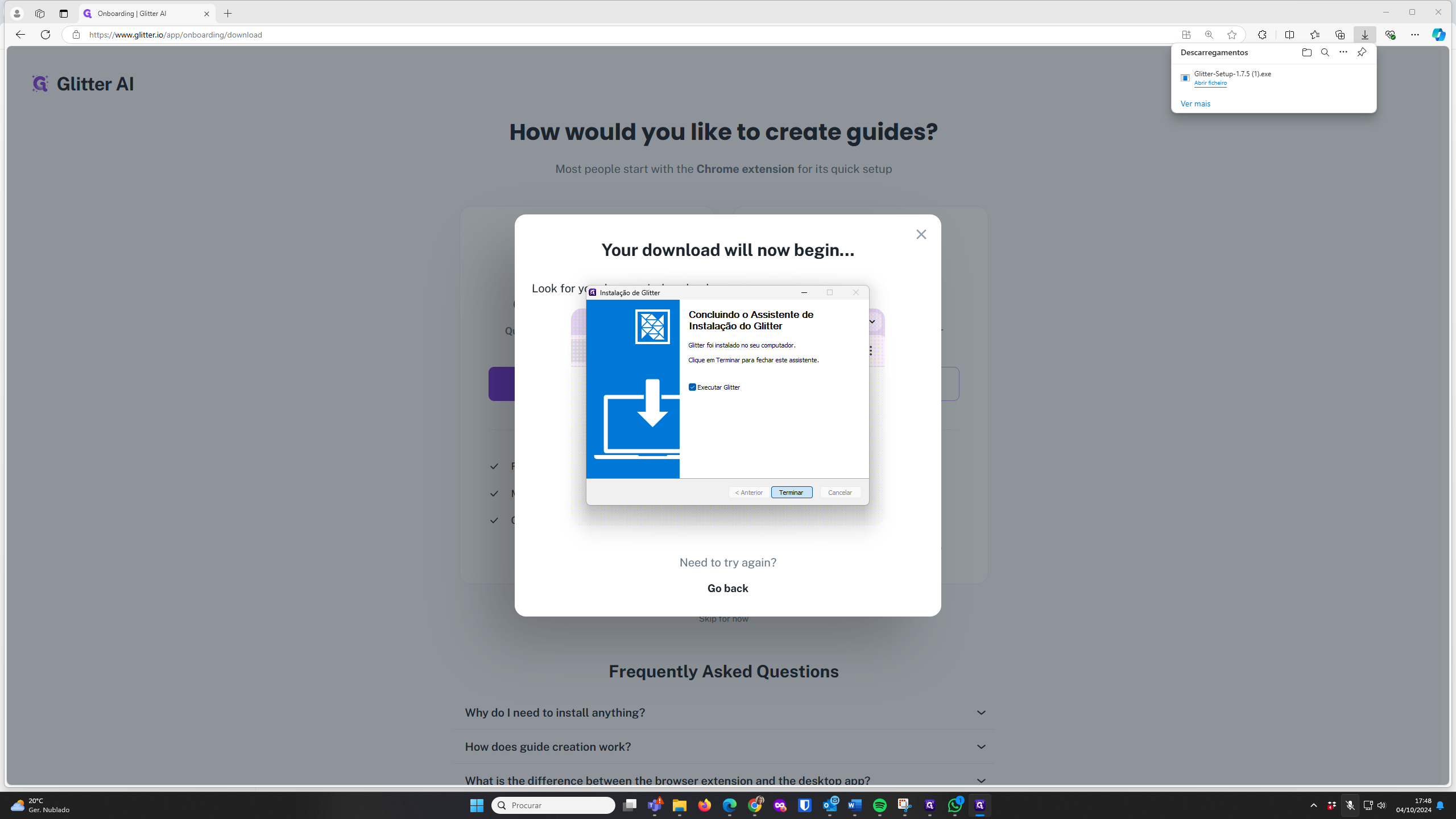Viewport: 1456px width, 819px height.
Task: Open the notification bell in system tray
Action: (x=1440, y=805)
